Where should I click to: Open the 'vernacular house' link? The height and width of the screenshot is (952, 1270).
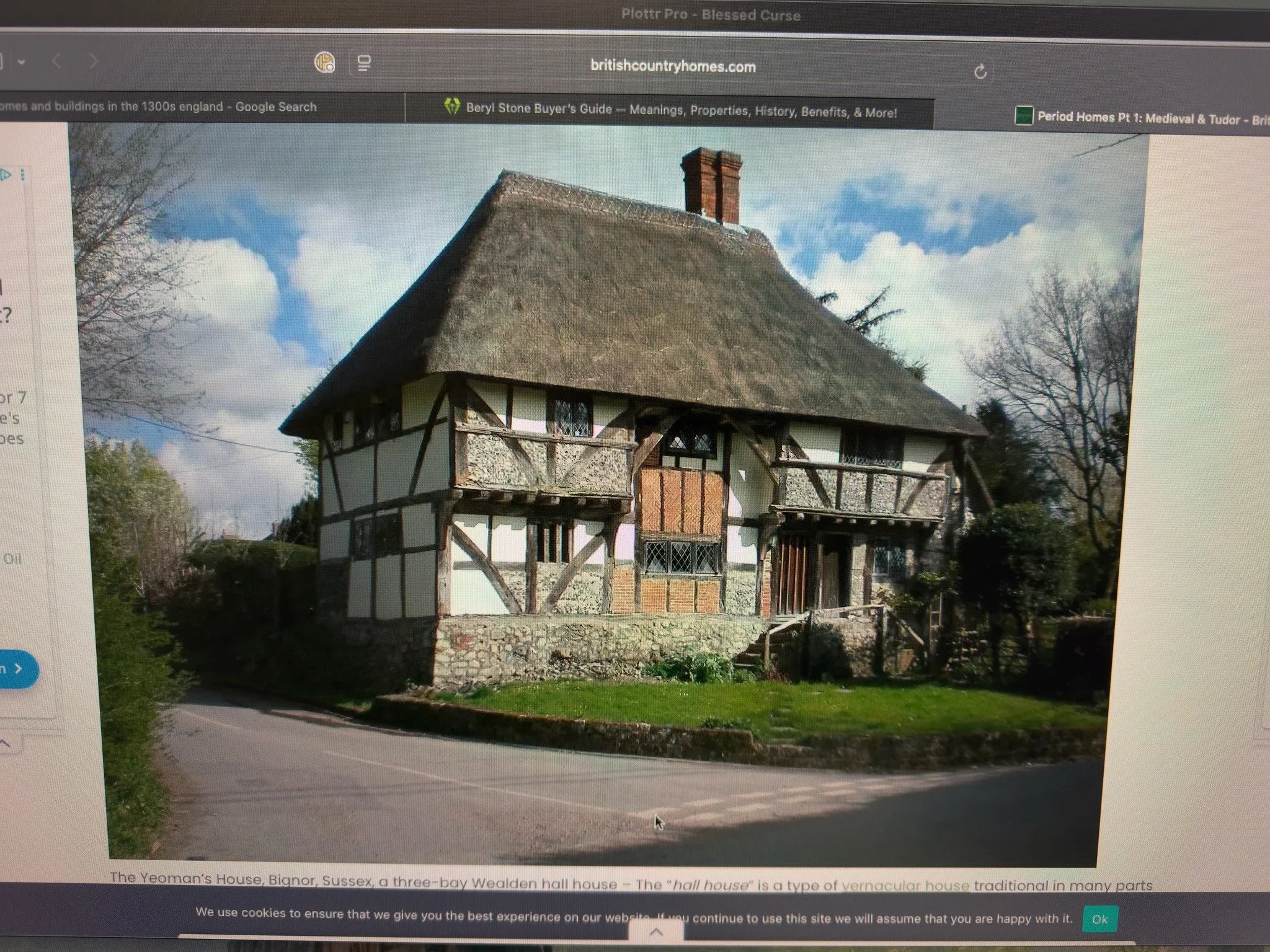pos(905,885)
